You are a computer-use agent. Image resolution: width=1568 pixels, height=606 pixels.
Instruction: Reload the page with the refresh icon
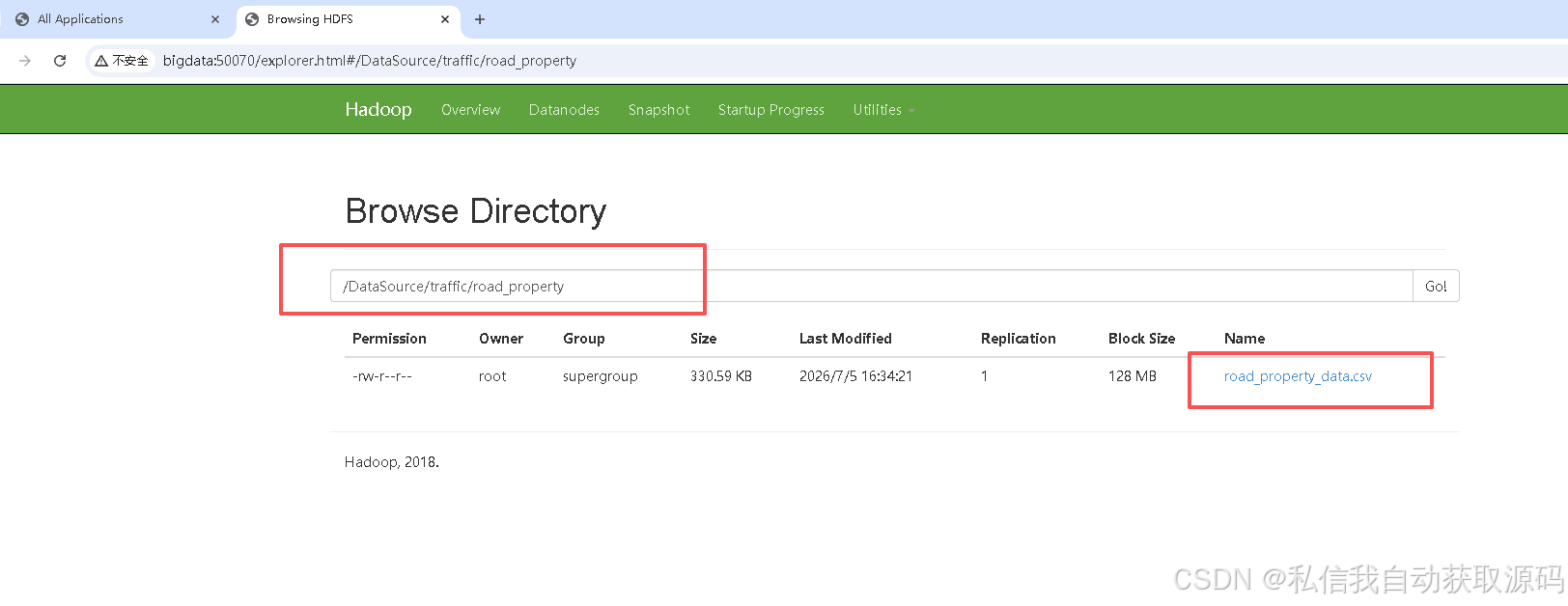pyautogui.click(x=60, y=61)
